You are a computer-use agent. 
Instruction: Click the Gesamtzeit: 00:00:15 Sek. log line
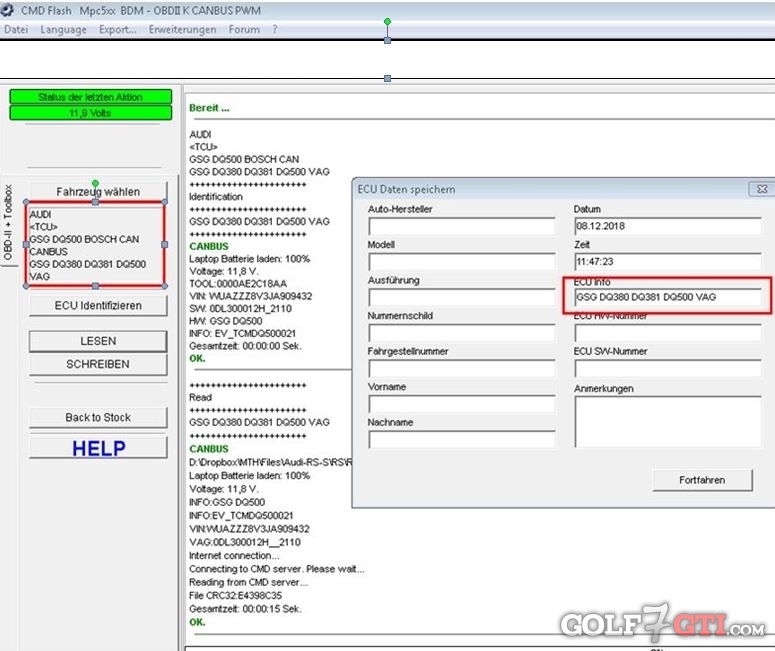(245, 608)
